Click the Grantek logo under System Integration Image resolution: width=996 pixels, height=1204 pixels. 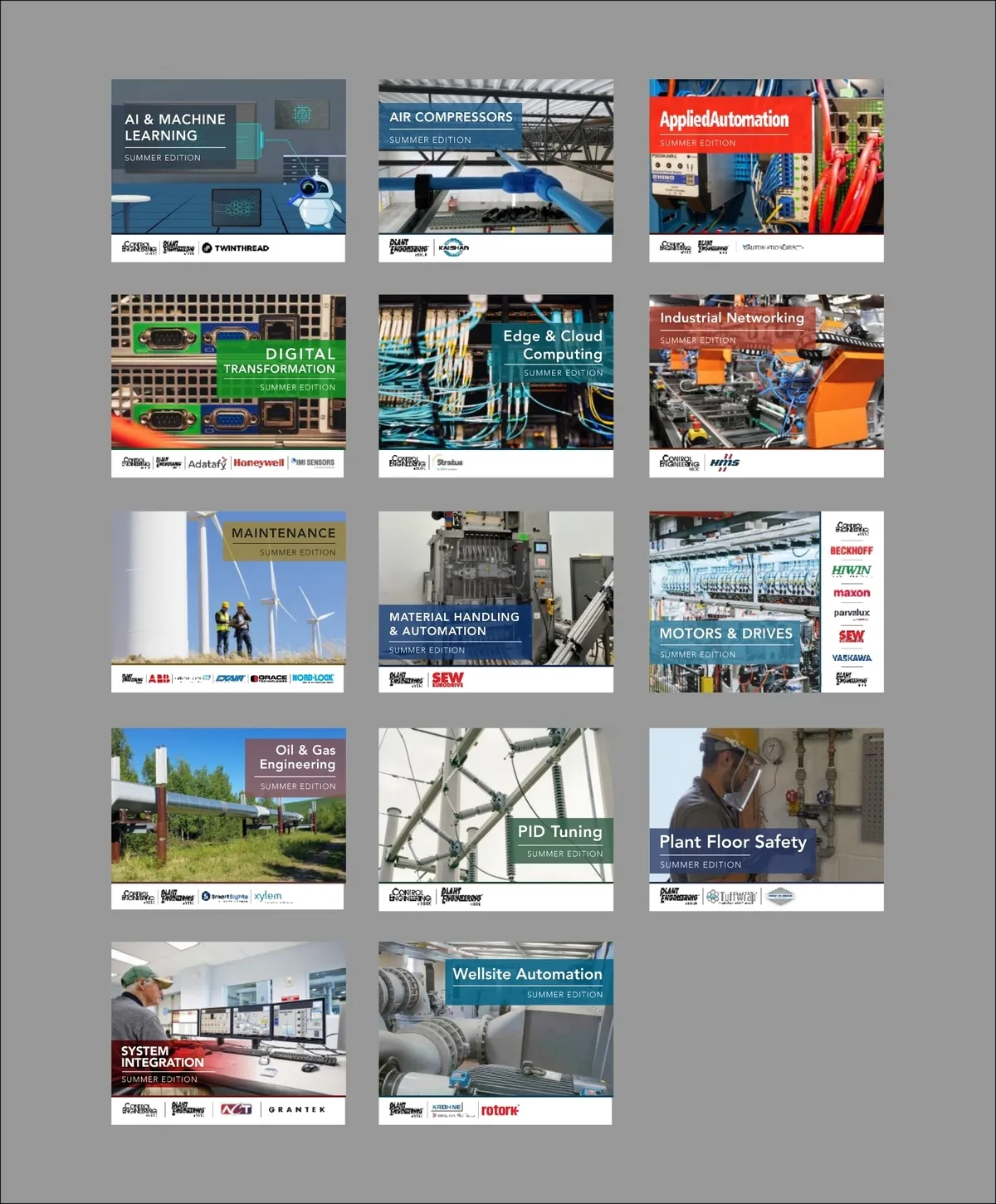297,1110
